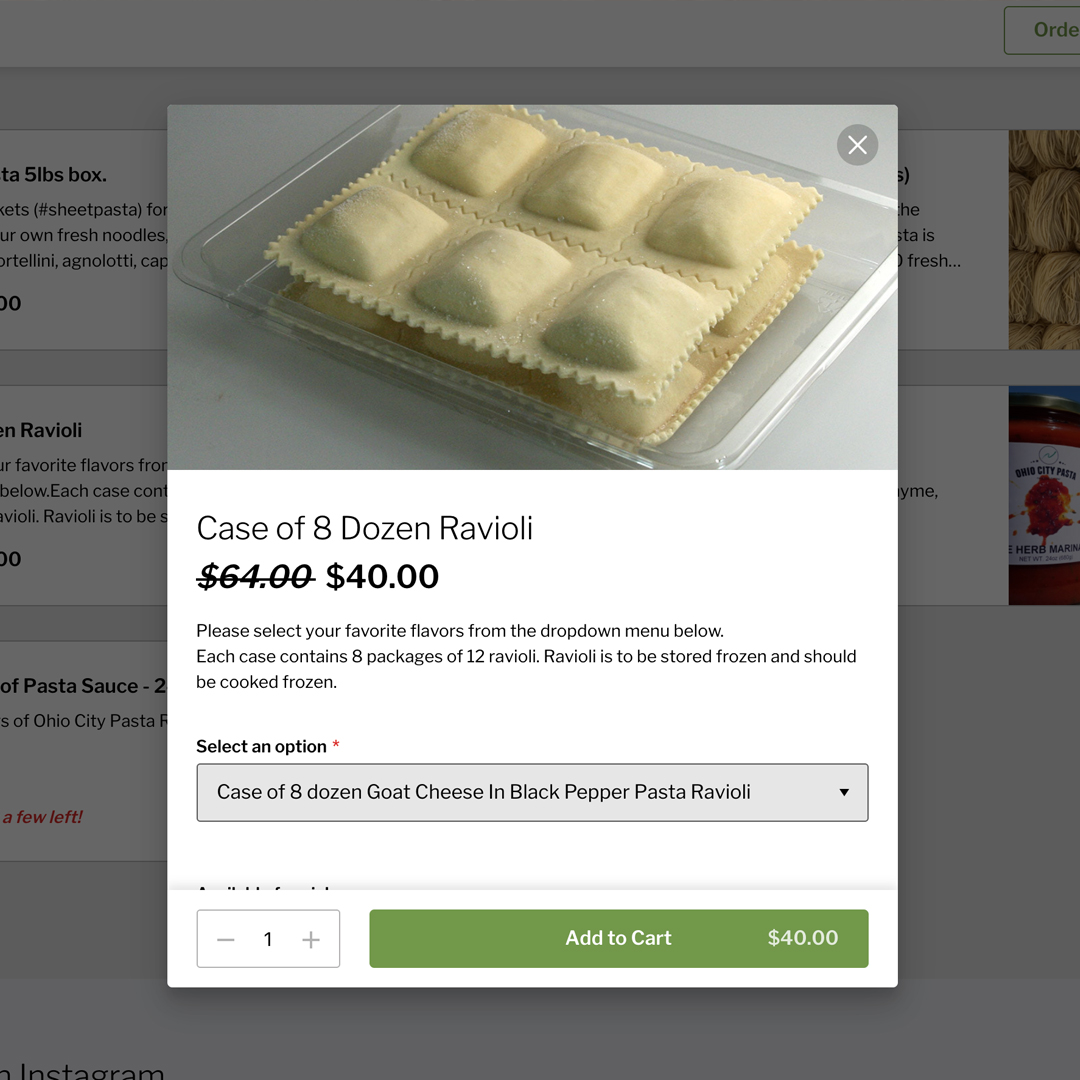Image resolution: width=1080 pixels, height=1080 pixels.
Task: Select the pasta noodle nests thumbnail
Action: (x=1044, y=240)
